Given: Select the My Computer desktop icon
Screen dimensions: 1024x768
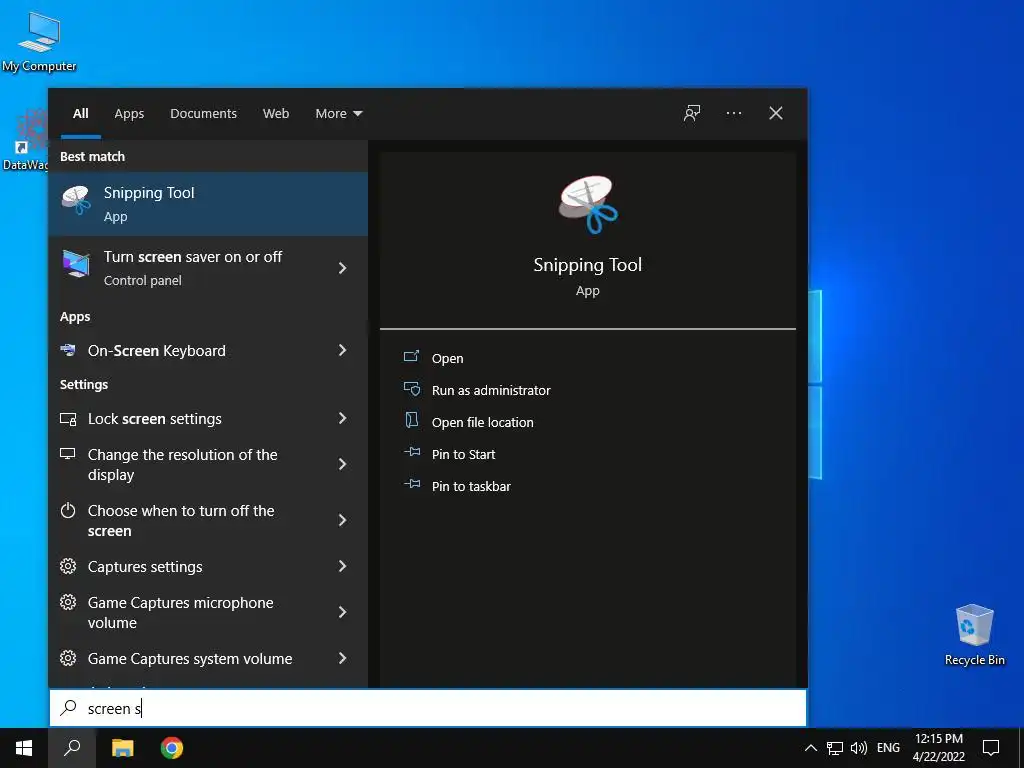Looking at the screenshot, I should pyautogui.click(x=39, y=41).
